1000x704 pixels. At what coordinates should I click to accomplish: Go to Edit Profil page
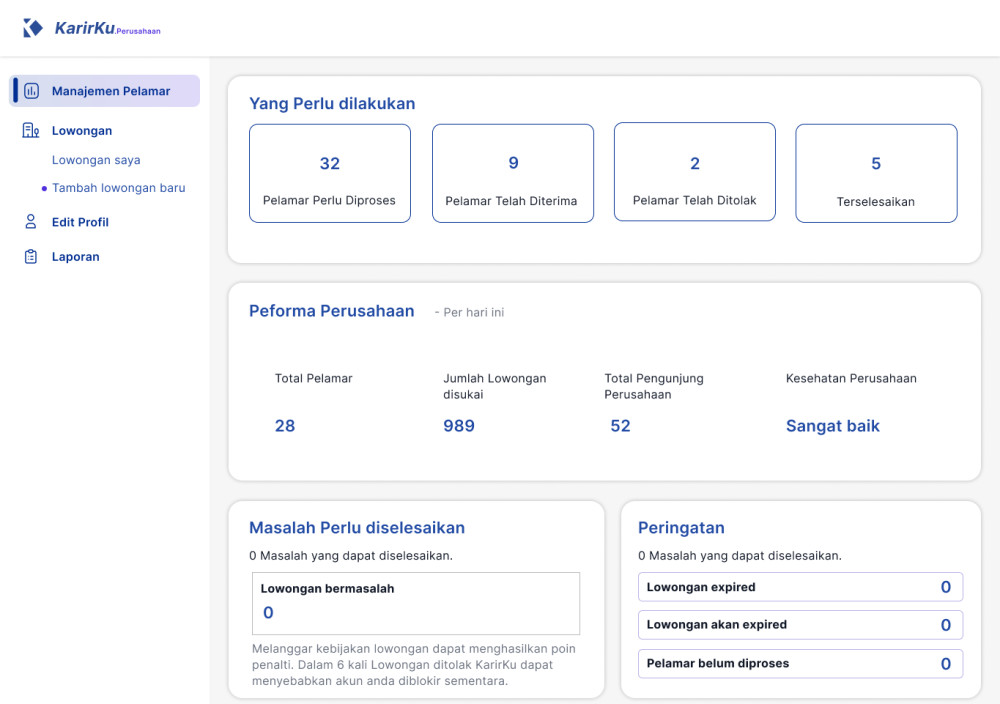pyautogui.click(x=80, y=222)
